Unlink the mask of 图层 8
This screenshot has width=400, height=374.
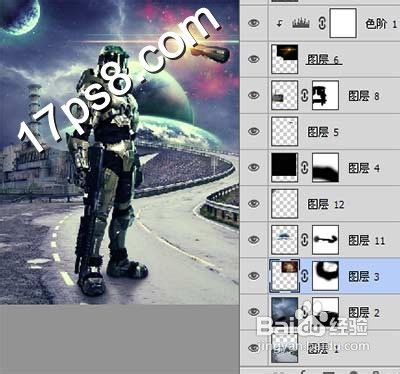tap(304, 95)
